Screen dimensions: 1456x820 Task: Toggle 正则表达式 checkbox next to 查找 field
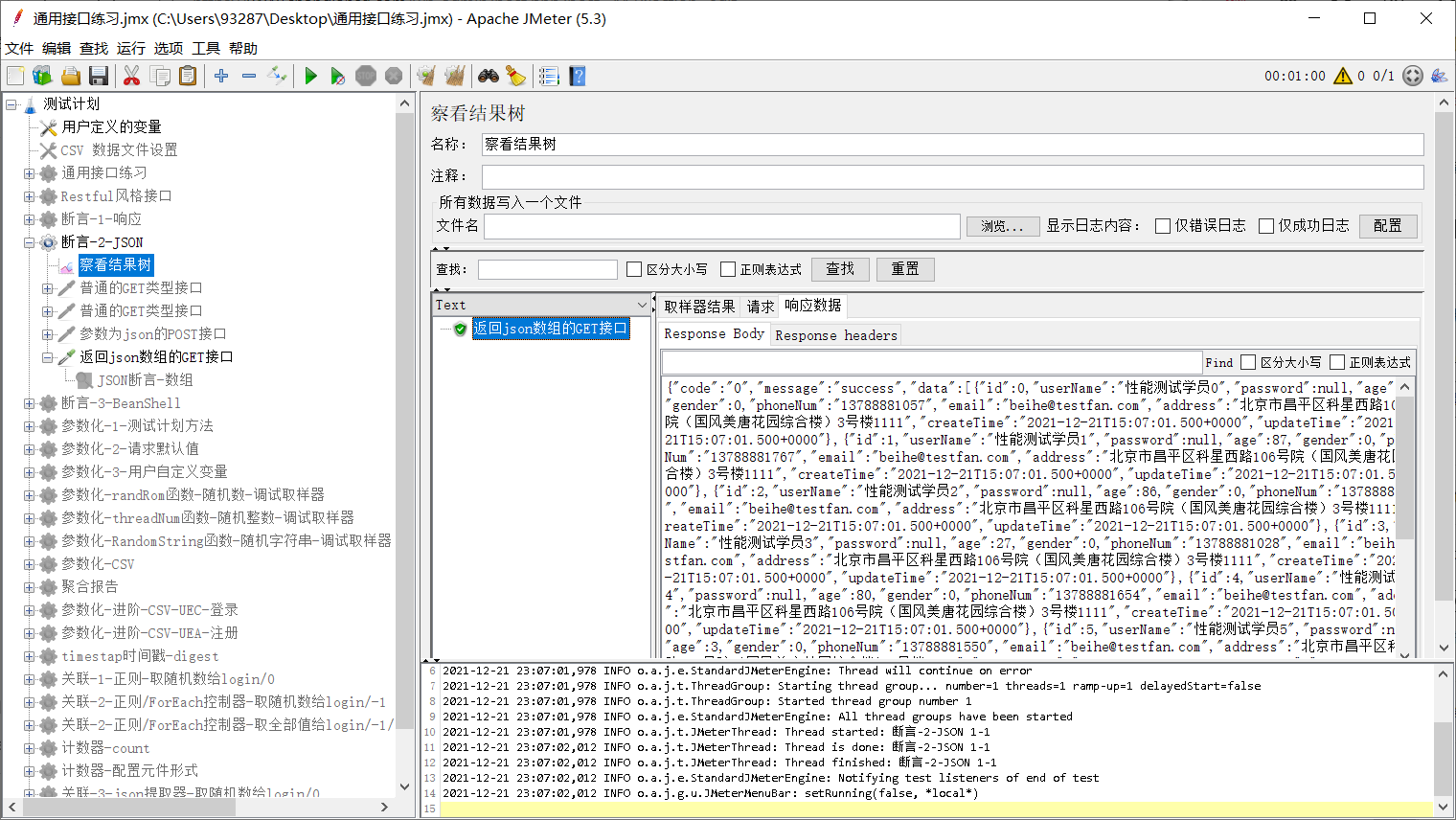pyautogui.click(x=728, y=269)
